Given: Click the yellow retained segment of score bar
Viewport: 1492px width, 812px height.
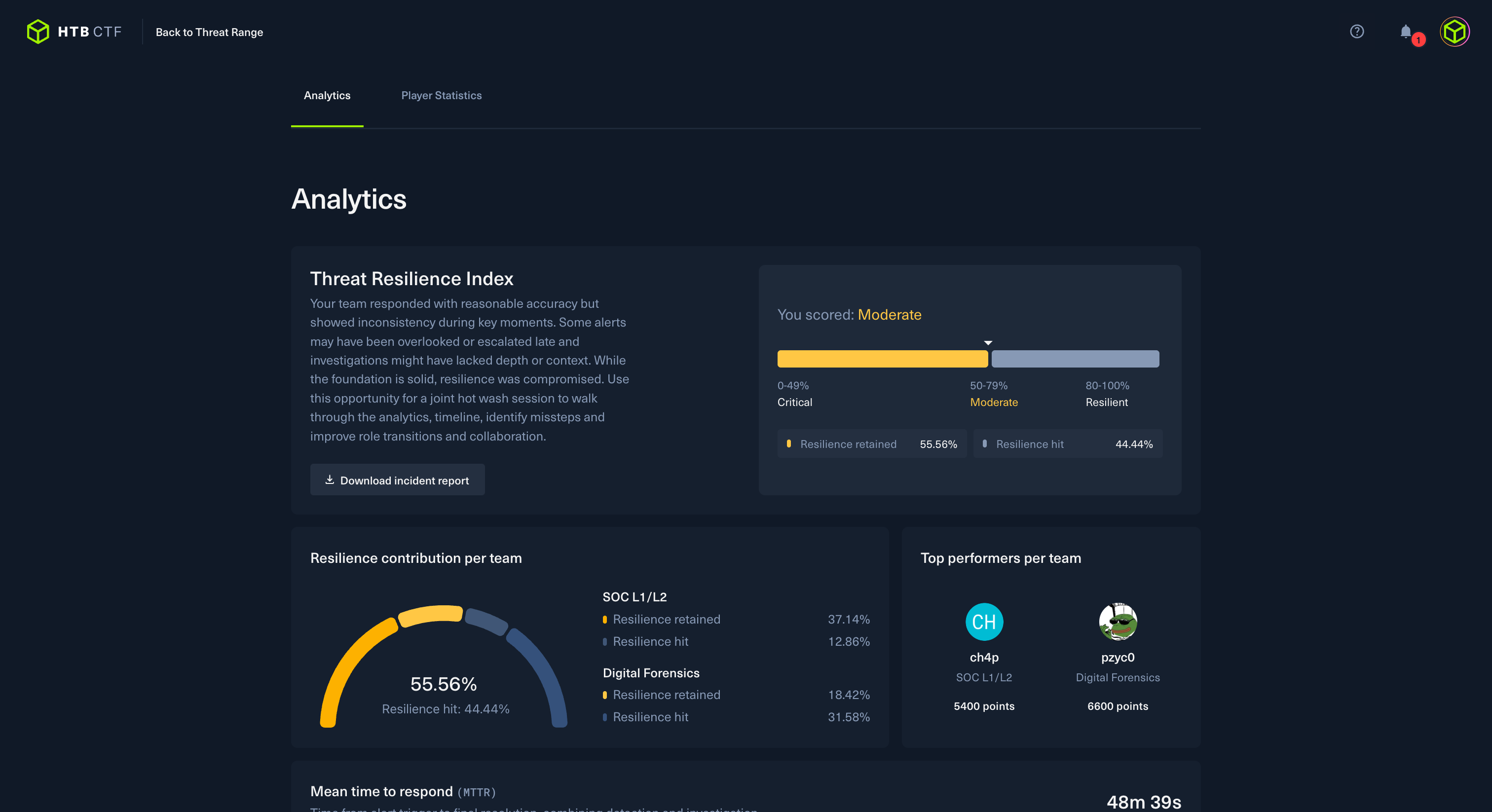Looking at the screenshot, I should click(x=882, y=359).
